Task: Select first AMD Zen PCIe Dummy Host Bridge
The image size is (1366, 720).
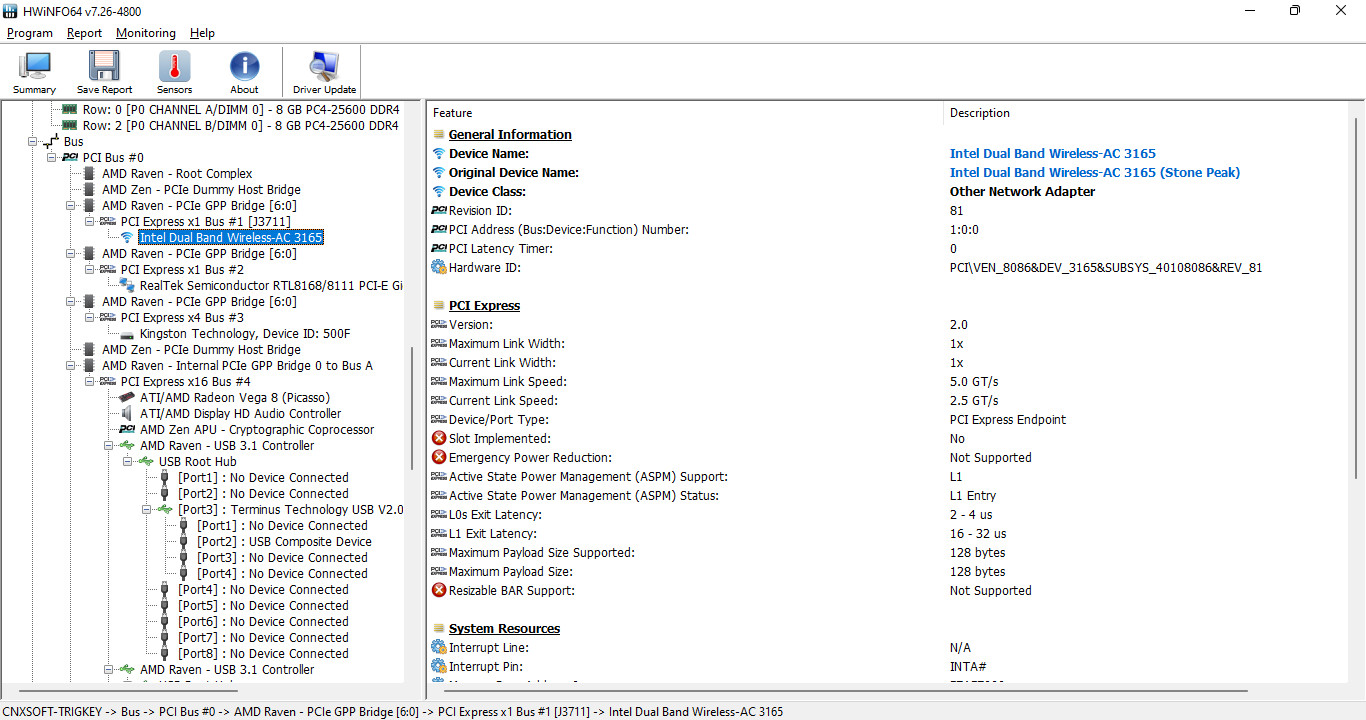Action: 201,190
